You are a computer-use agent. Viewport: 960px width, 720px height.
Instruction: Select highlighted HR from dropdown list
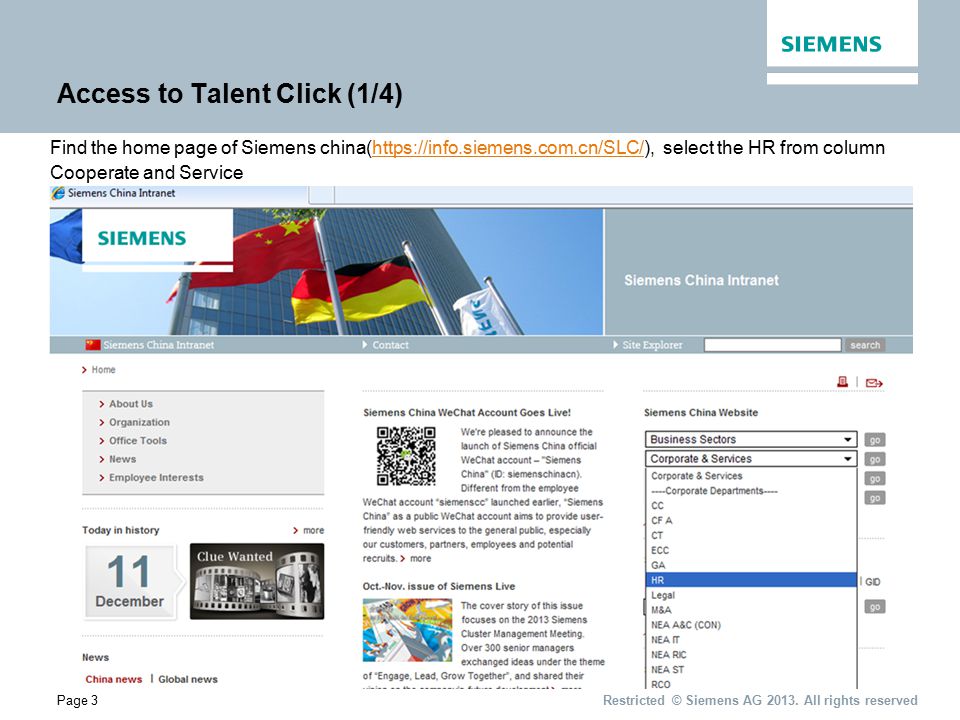point(751,580)
